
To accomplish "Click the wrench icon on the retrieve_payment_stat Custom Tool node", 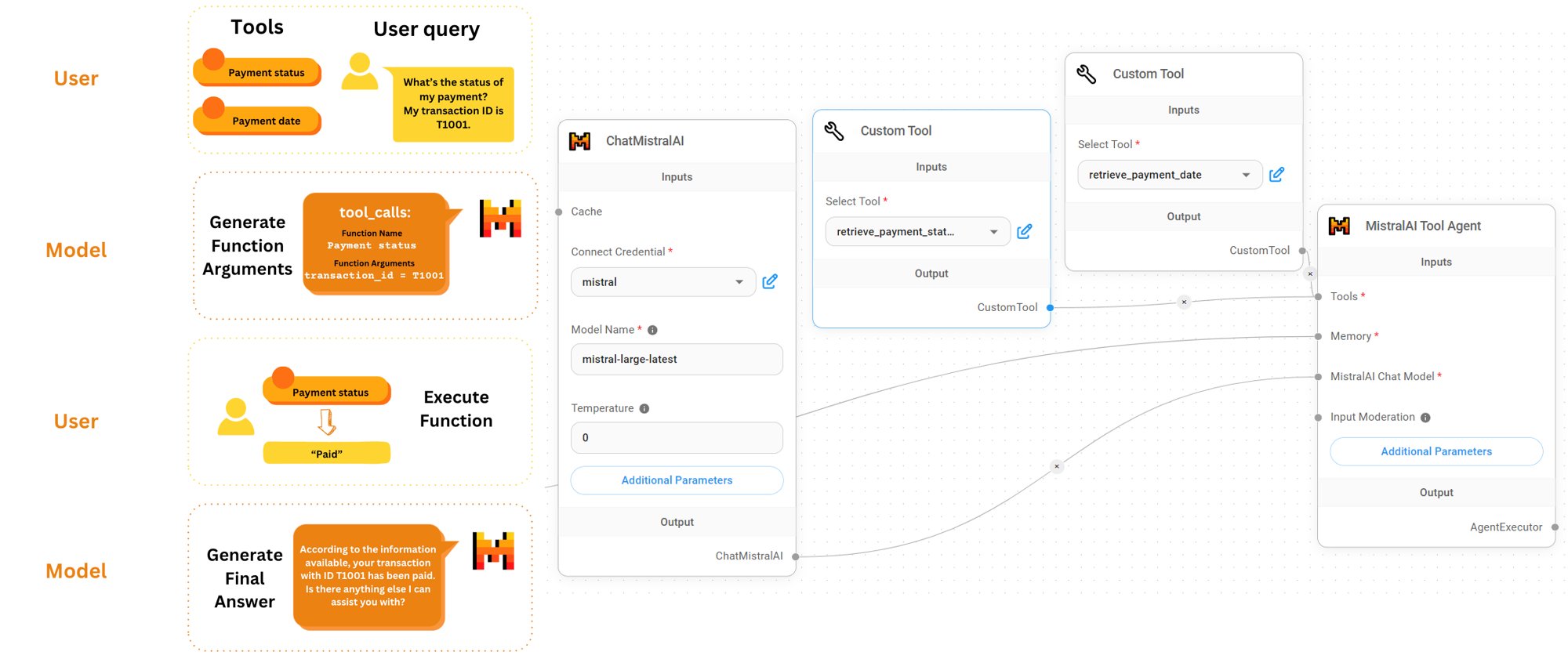I will (834, 131).
